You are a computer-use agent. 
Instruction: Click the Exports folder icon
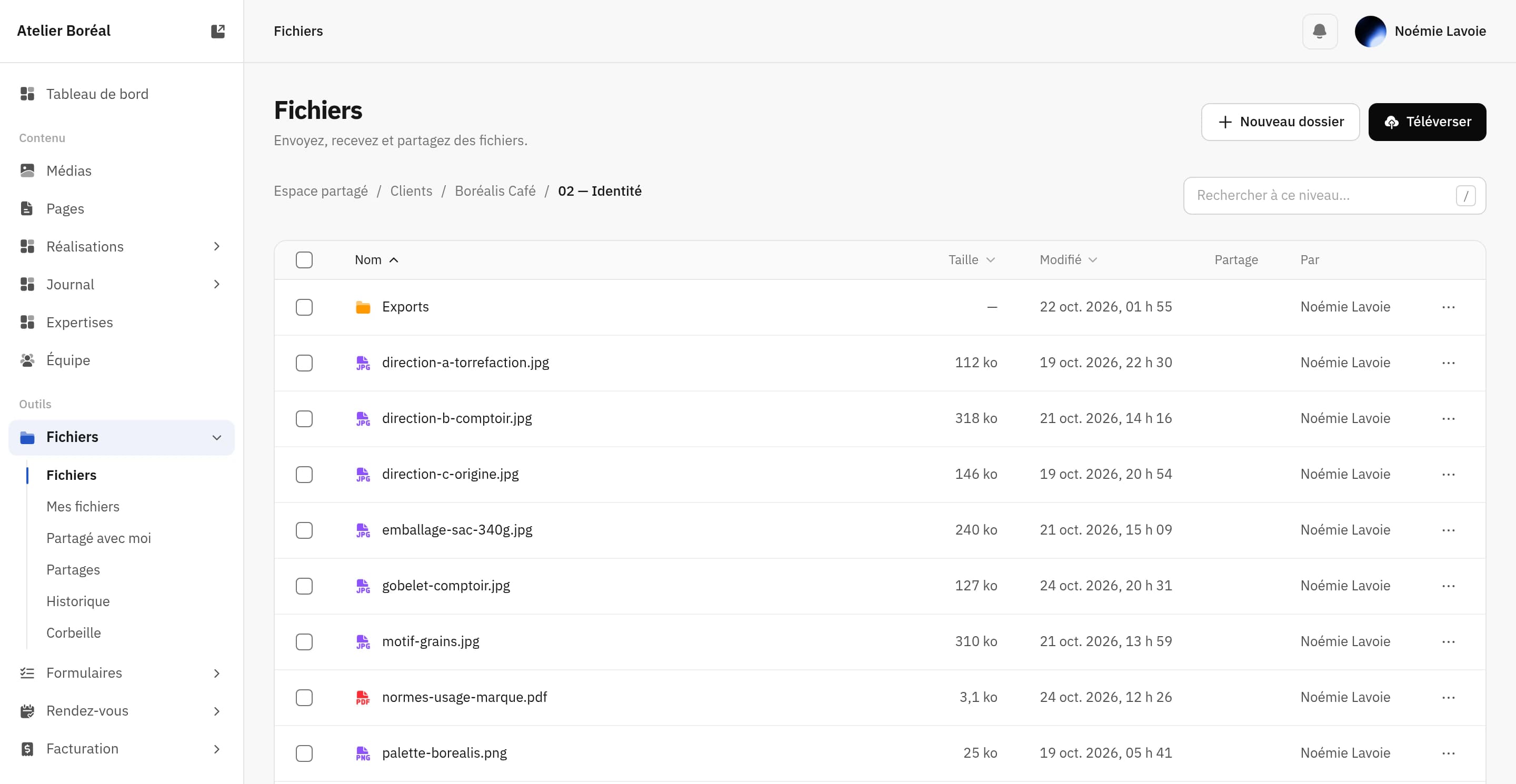coord(363,307)
